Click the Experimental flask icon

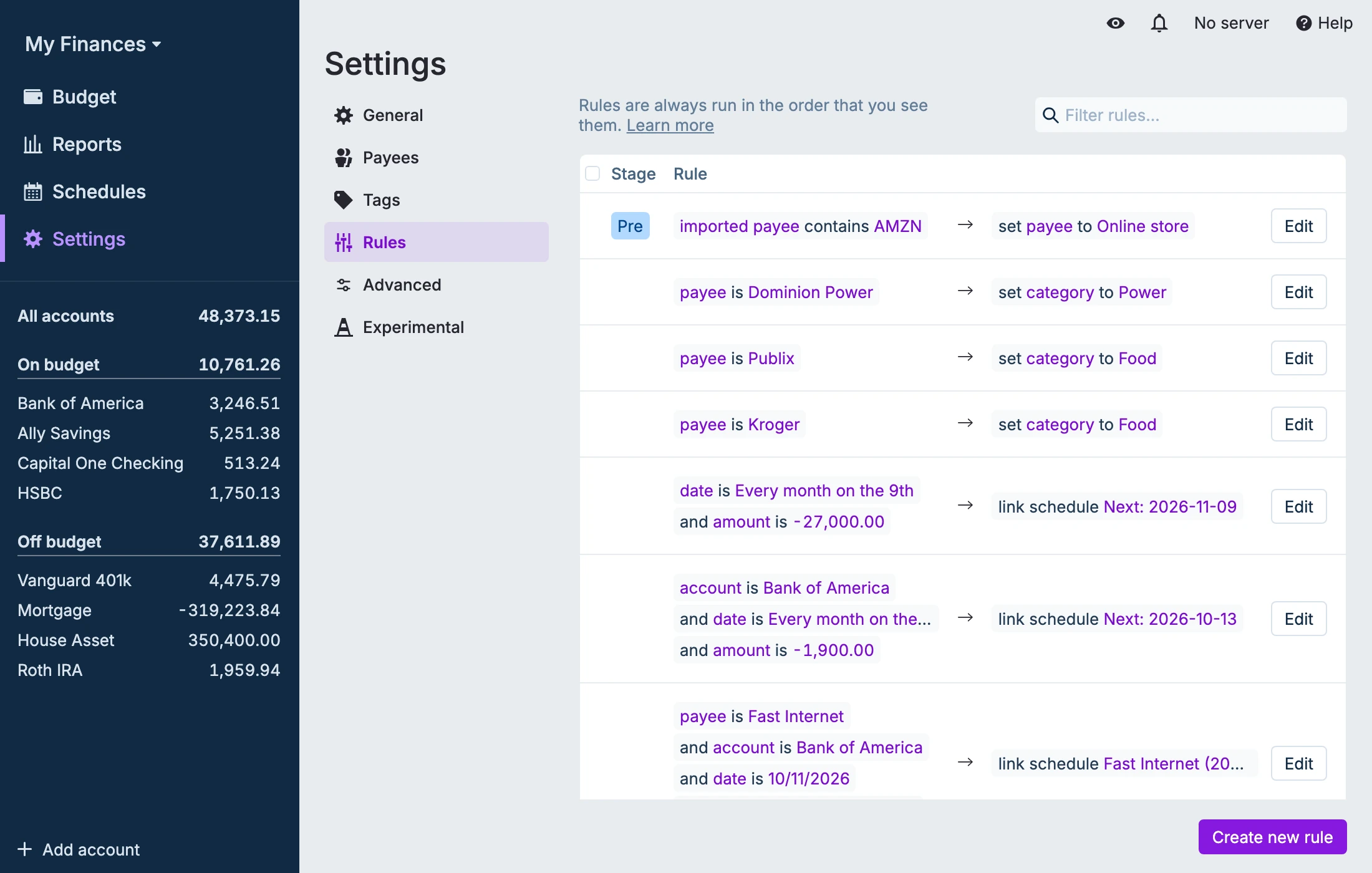(344, 327)
